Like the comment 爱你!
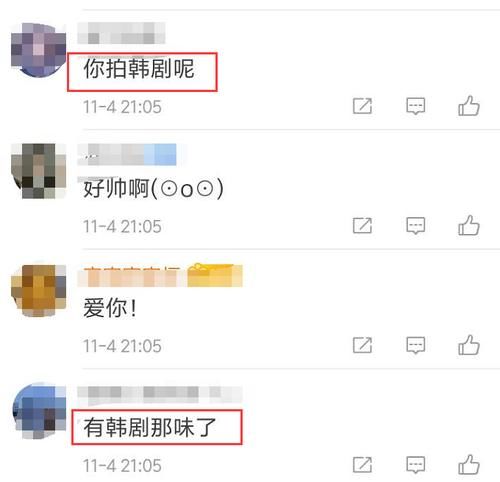 469,345
